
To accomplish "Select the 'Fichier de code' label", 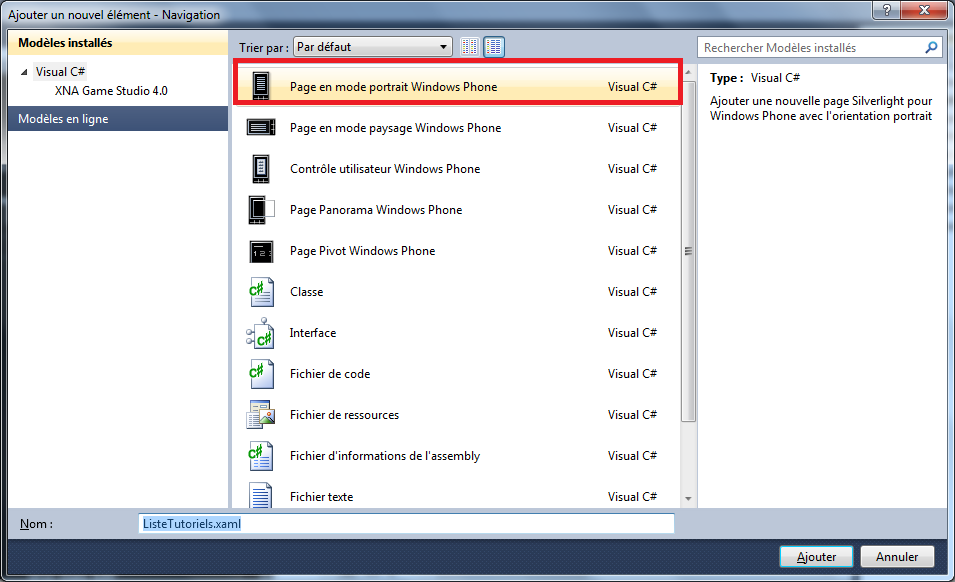I will (x=330, y=374).
